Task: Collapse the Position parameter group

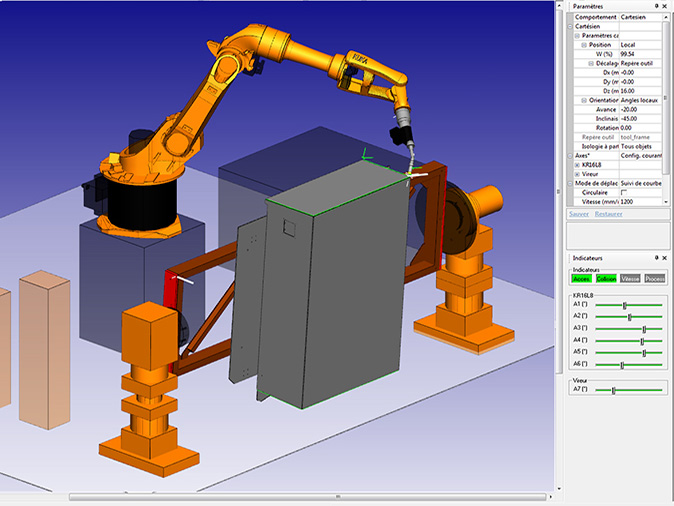Action: [x=584, y=45]
